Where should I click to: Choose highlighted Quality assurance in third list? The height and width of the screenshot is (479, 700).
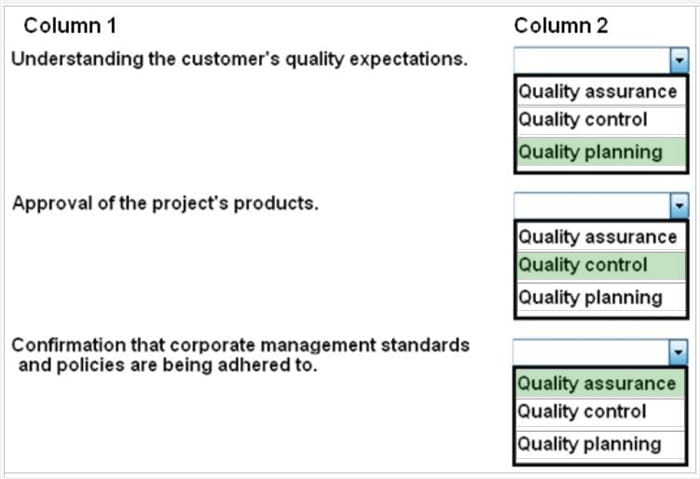coord(600,383)
